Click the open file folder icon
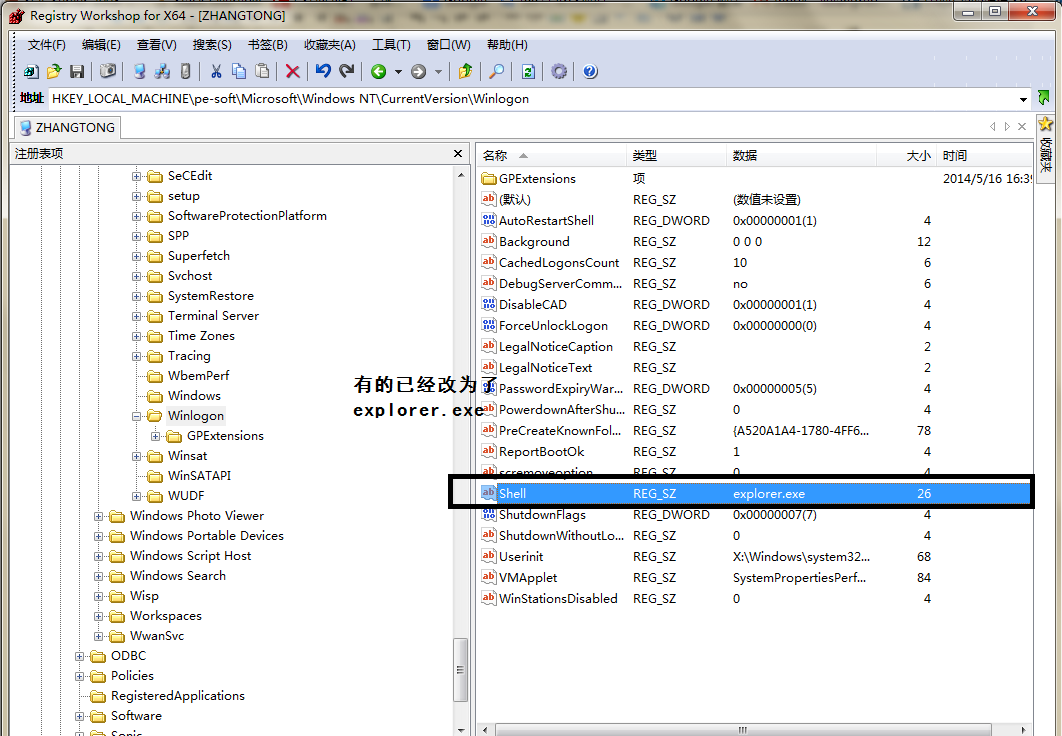Image resolution: width=1062 pixels, height=736 pixels. click(54, 71)
